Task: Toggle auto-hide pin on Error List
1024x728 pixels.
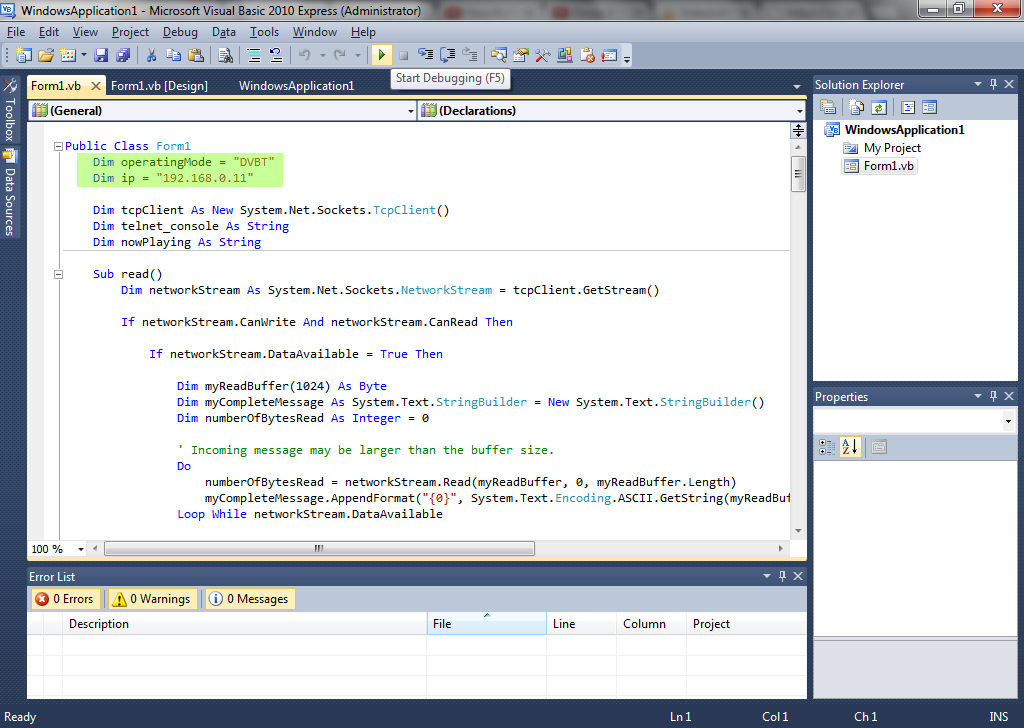Action: 782,576
